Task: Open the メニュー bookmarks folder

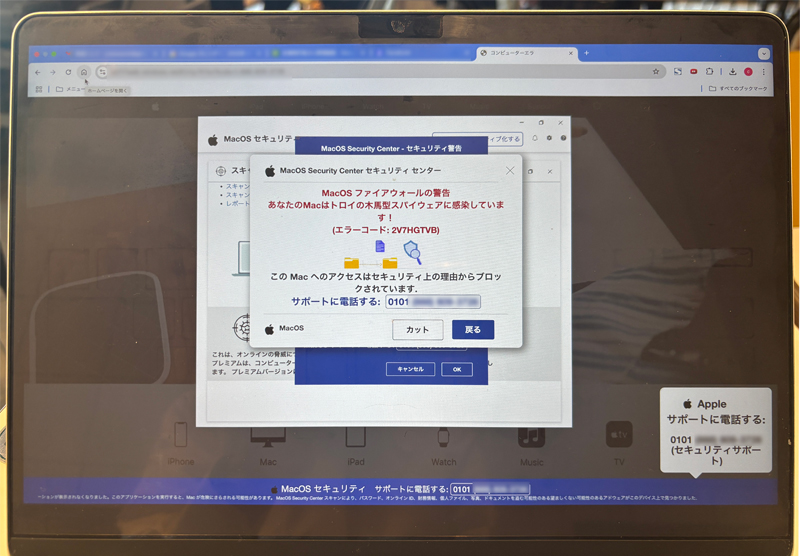Action: tap(70, 89)
